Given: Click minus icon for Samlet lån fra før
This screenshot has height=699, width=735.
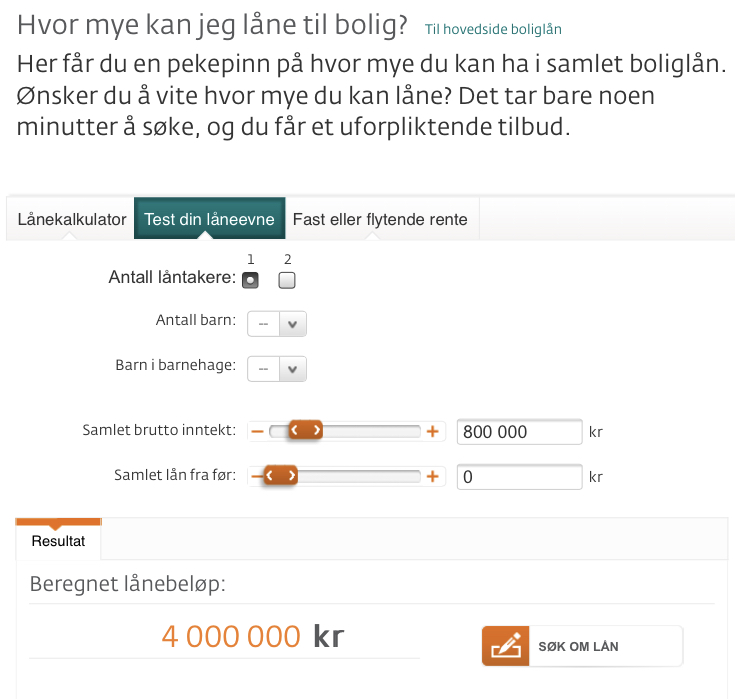Looking at the screenshot, I should point(257,476).
